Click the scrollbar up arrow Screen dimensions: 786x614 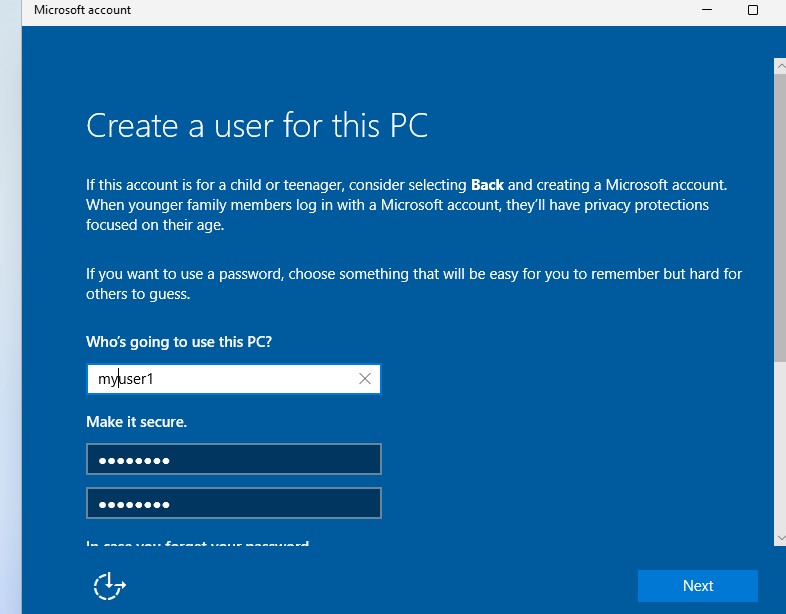coord(779,65)
